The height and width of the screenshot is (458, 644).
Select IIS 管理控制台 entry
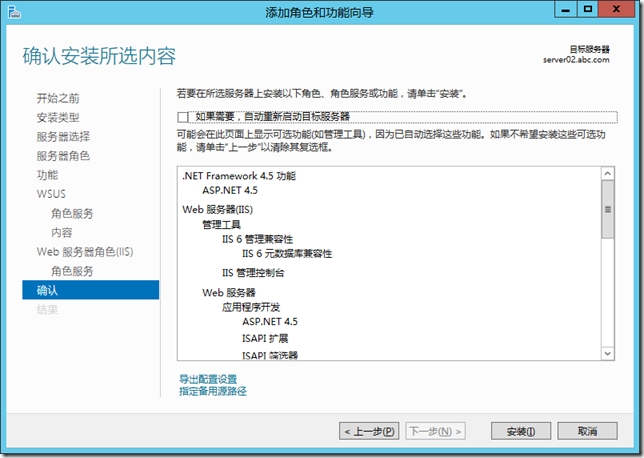pyautogui.click(x=253, y=273)
